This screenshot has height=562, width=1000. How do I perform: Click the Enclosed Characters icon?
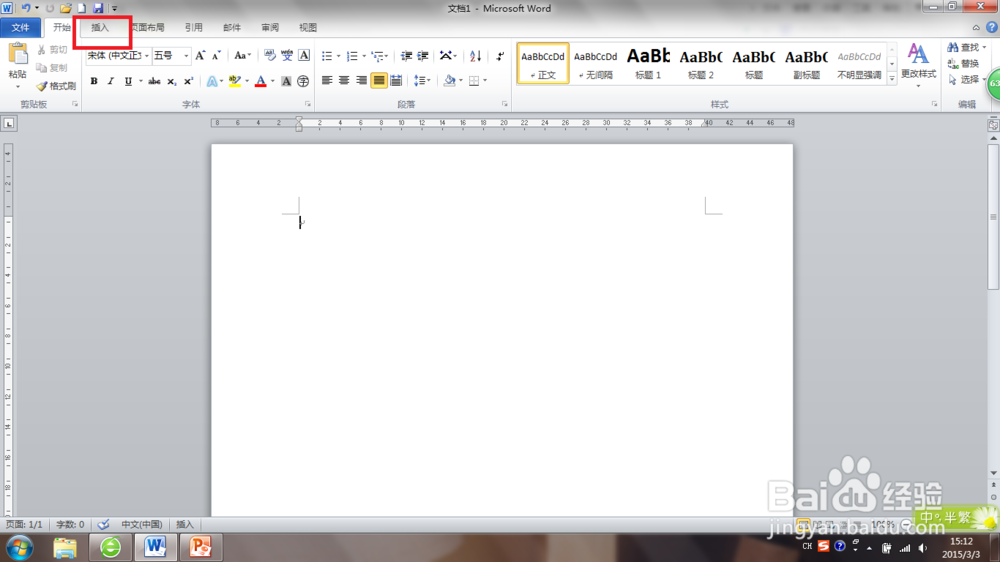click(303, 81)
